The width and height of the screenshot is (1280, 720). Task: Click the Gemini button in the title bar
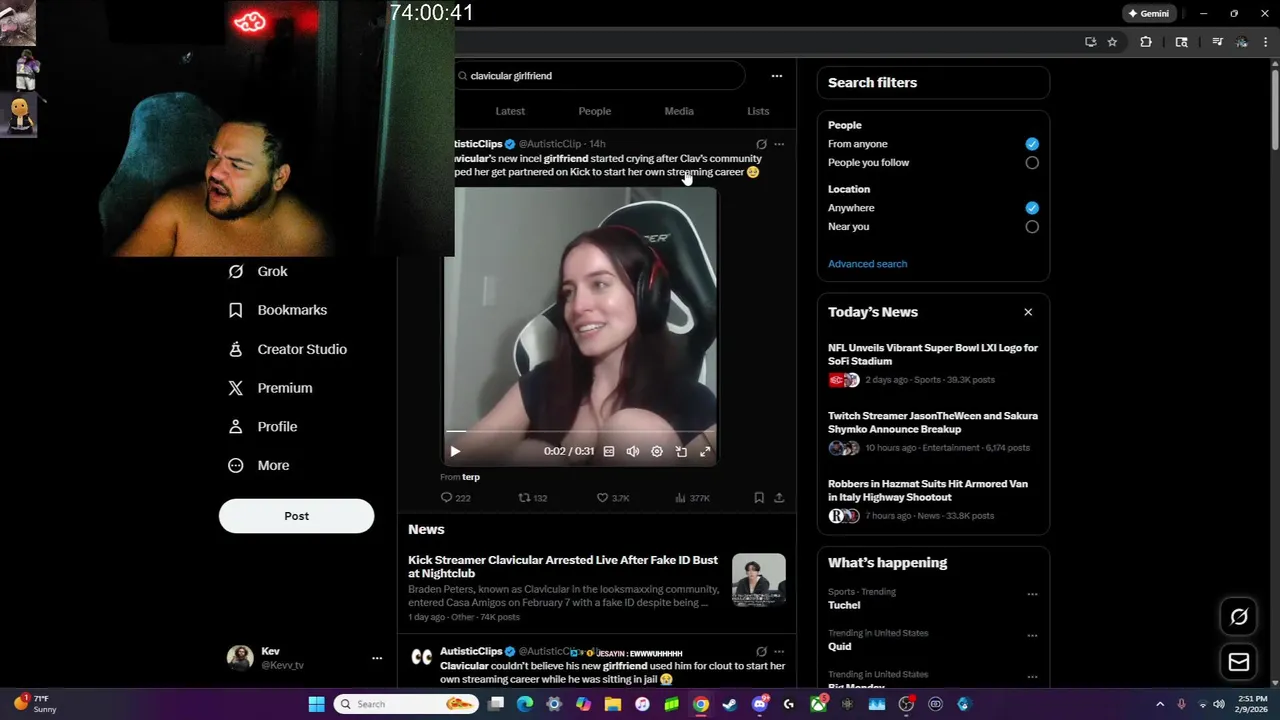click(x=1148, y=14)
